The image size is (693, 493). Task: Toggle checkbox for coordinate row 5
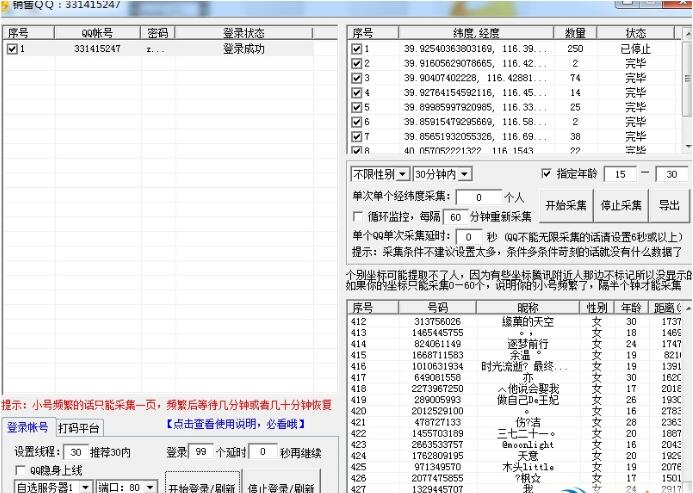point(357,107)
